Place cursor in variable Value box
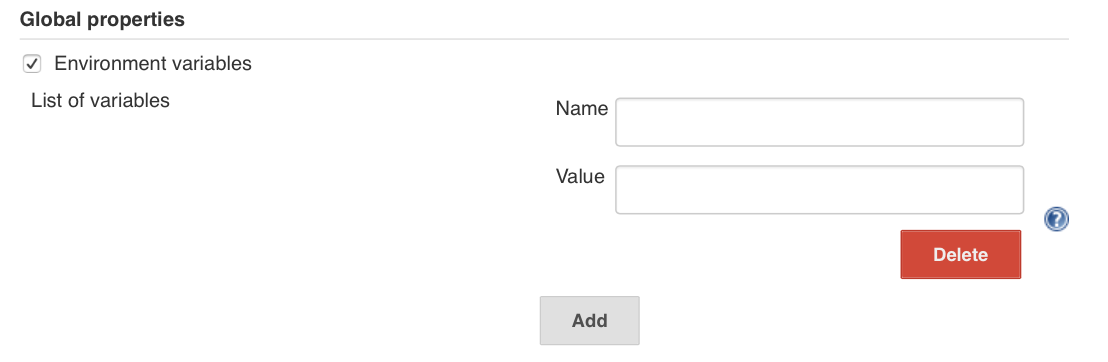The width and height of the screenshot is (1108, 362). coord(819,189)
